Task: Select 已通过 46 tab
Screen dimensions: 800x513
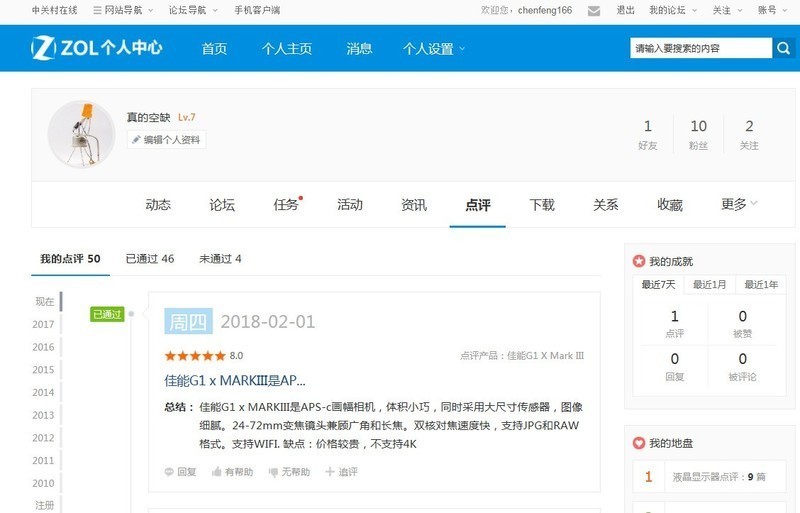Action: (x=150, y=259)
